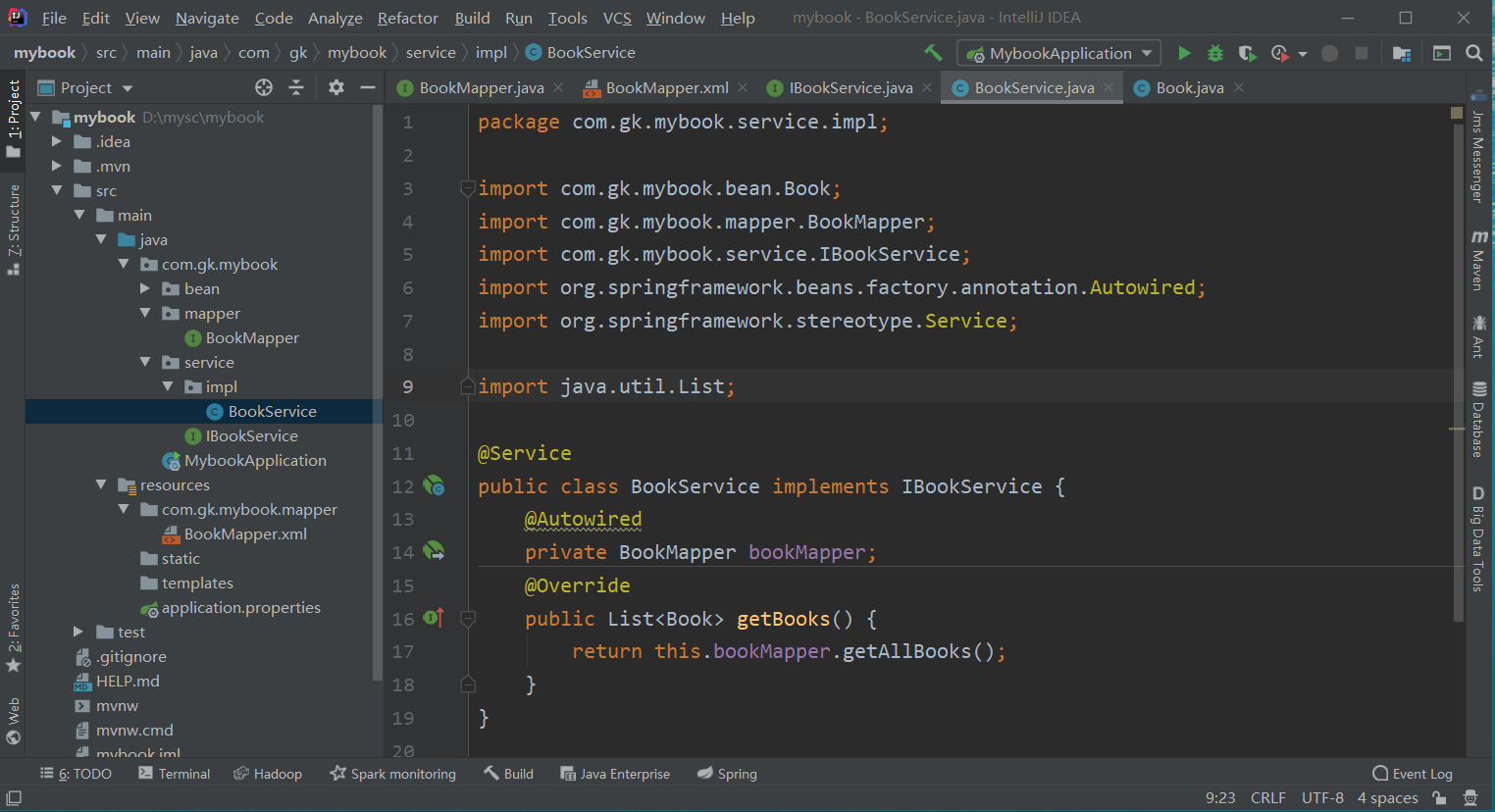Collapse the src folder
This screenshot has width=1495, height=812.
point(57,190)
